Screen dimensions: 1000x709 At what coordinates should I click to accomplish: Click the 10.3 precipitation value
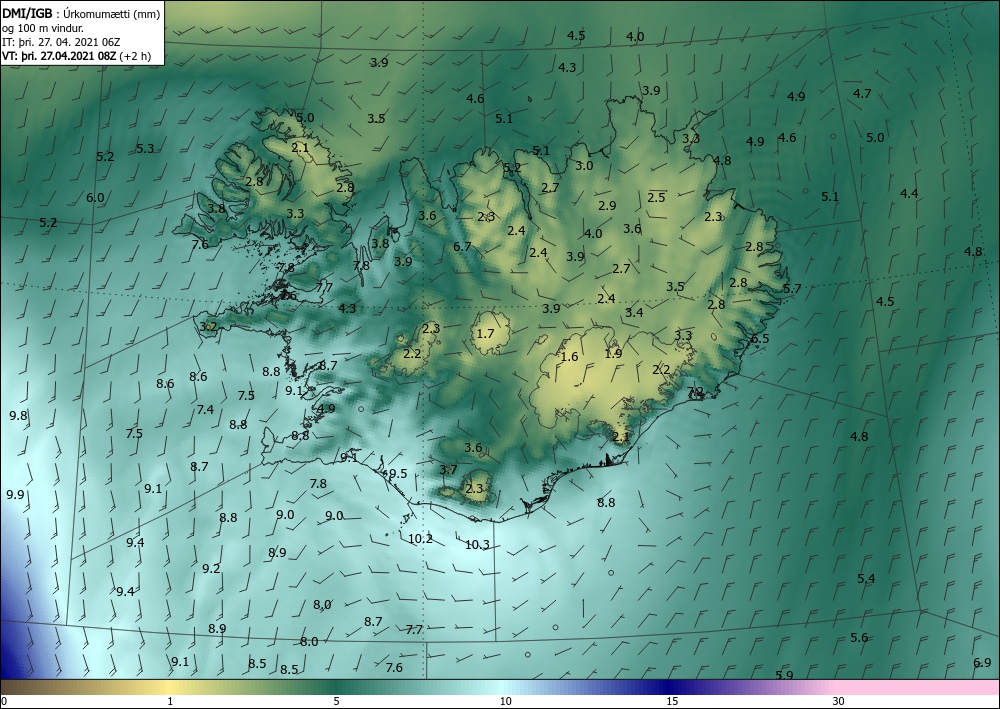(x=477, y=545)
